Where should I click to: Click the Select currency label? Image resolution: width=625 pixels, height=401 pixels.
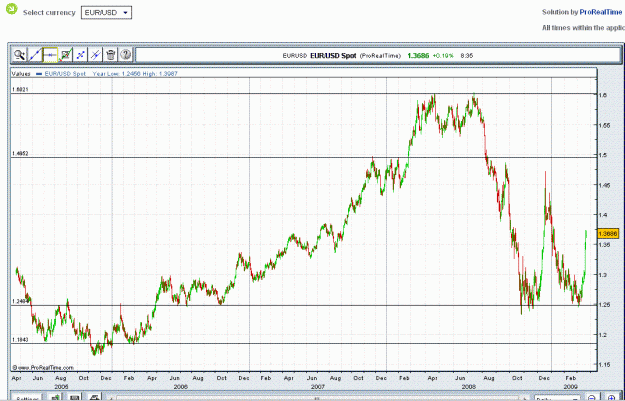coord(49,13)
